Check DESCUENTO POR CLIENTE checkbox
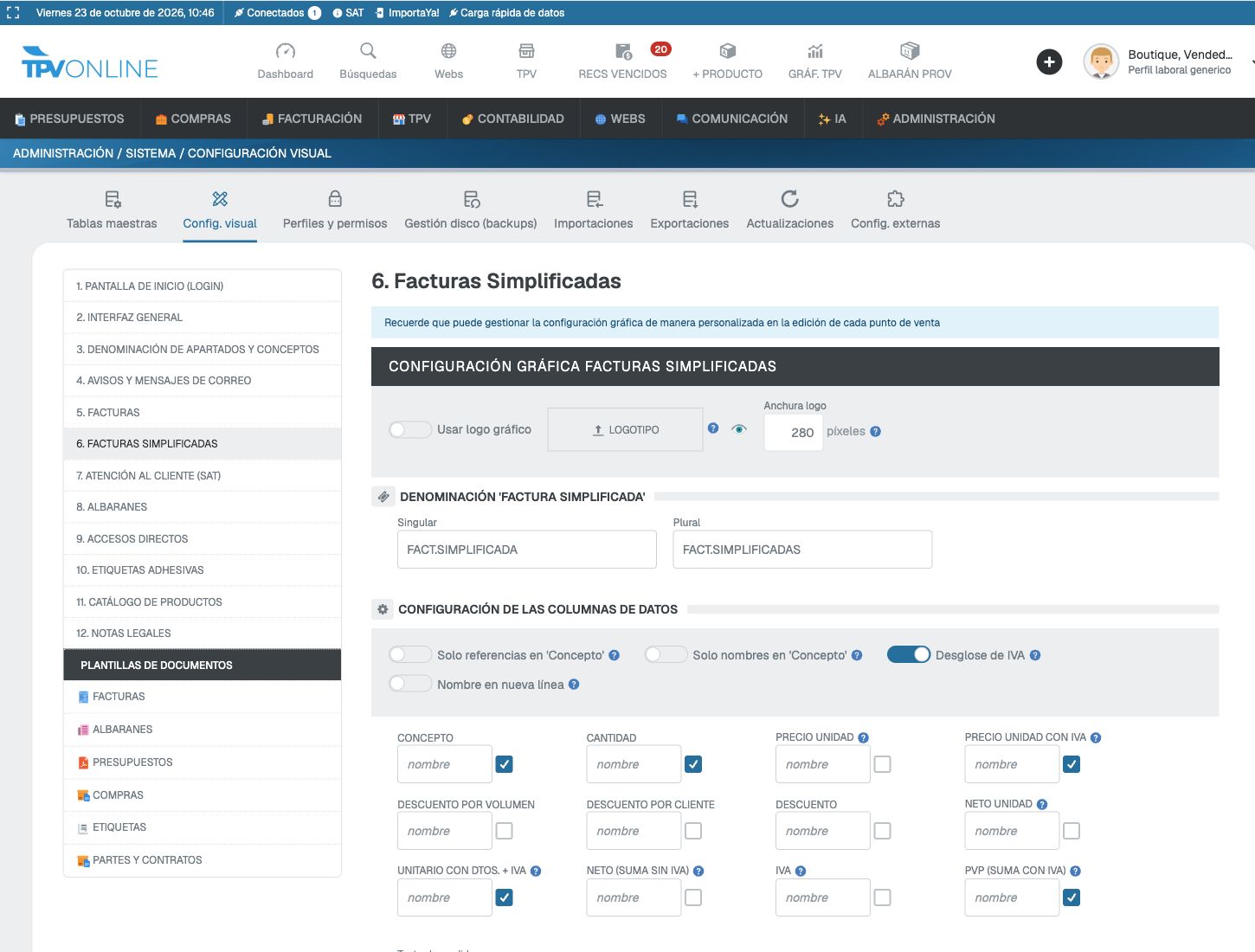The image size is (1255, 952). [693, 831]
